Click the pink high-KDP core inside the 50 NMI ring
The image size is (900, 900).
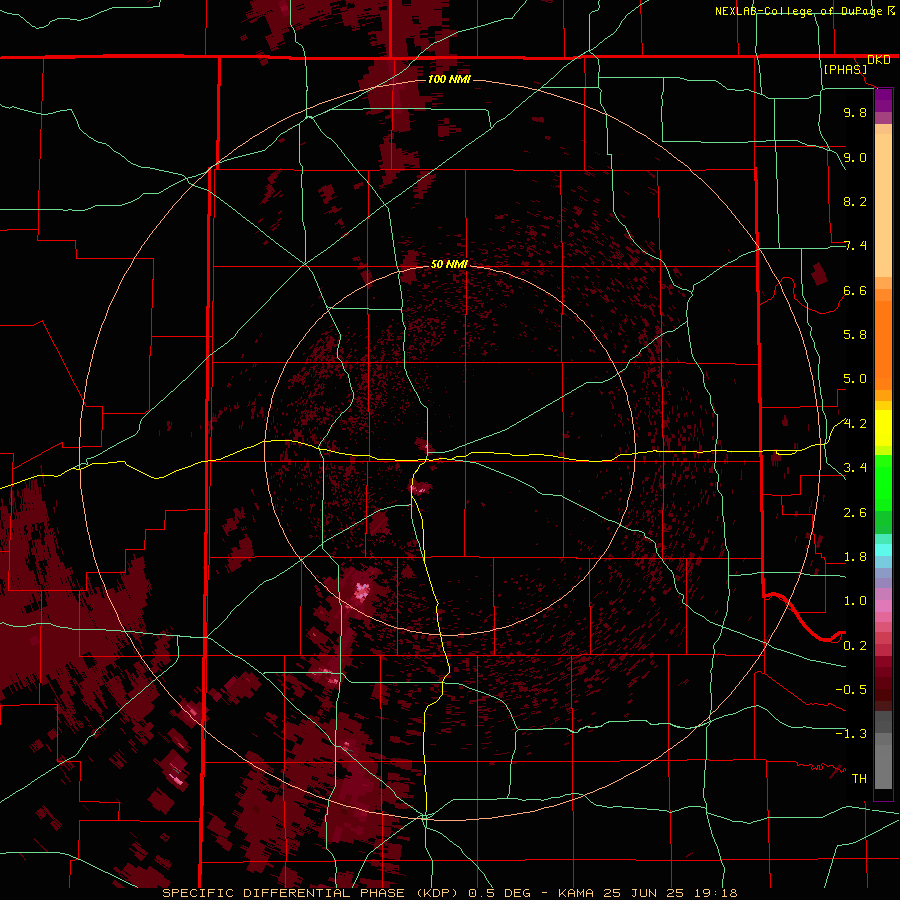(x=362, y=591)
